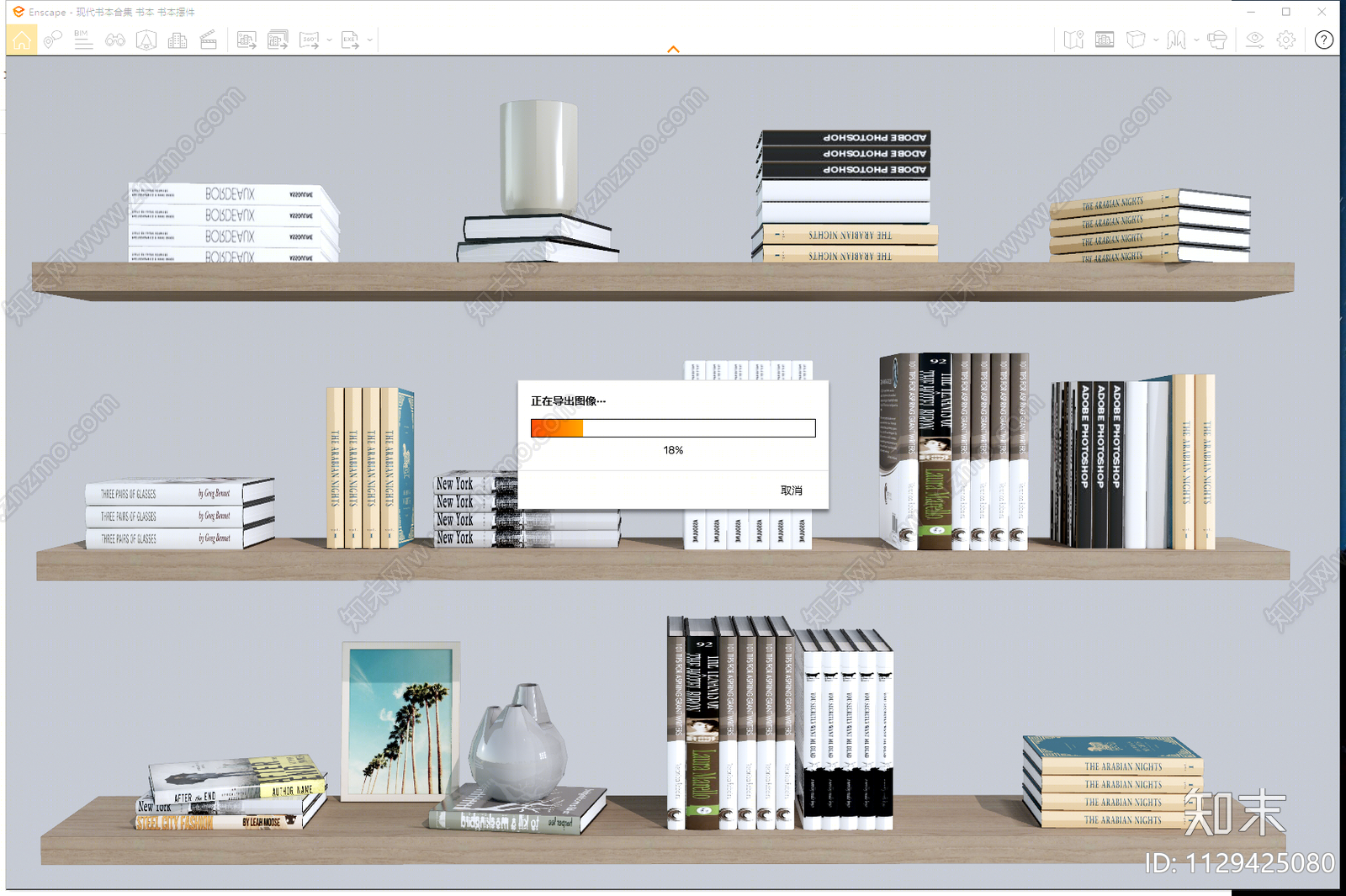Open the asset library window icon
1346x896 pixels.
click(1105, 40)
